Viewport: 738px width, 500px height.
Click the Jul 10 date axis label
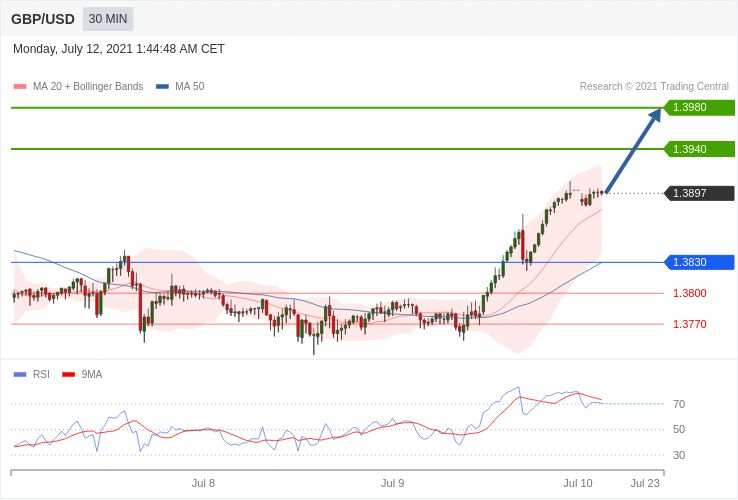pyautogui.click(x=577, y=483)
